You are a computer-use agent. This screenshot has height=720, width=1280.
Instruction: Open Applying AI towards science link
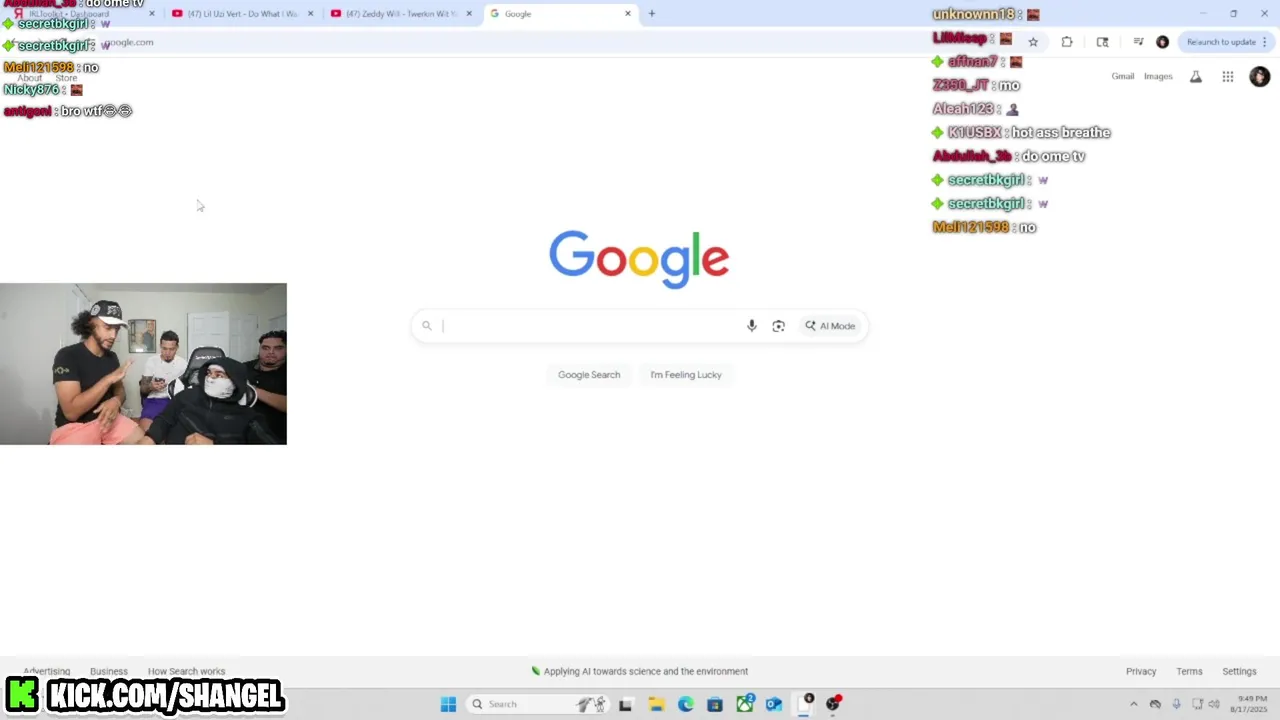pyautogui.click(x=640, y=671)
